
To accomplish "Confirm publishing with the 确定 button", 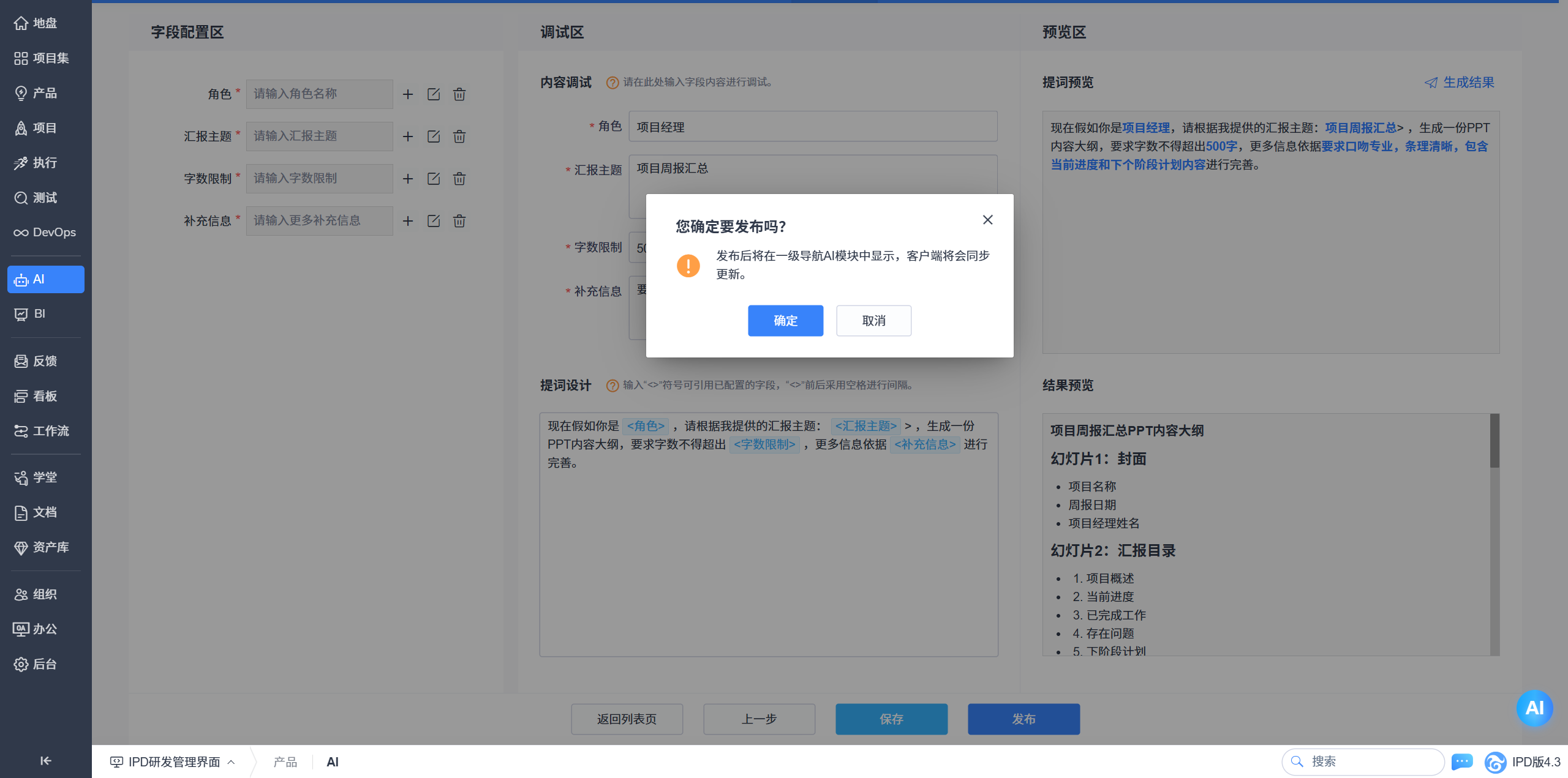I will [x=785, y=321].
